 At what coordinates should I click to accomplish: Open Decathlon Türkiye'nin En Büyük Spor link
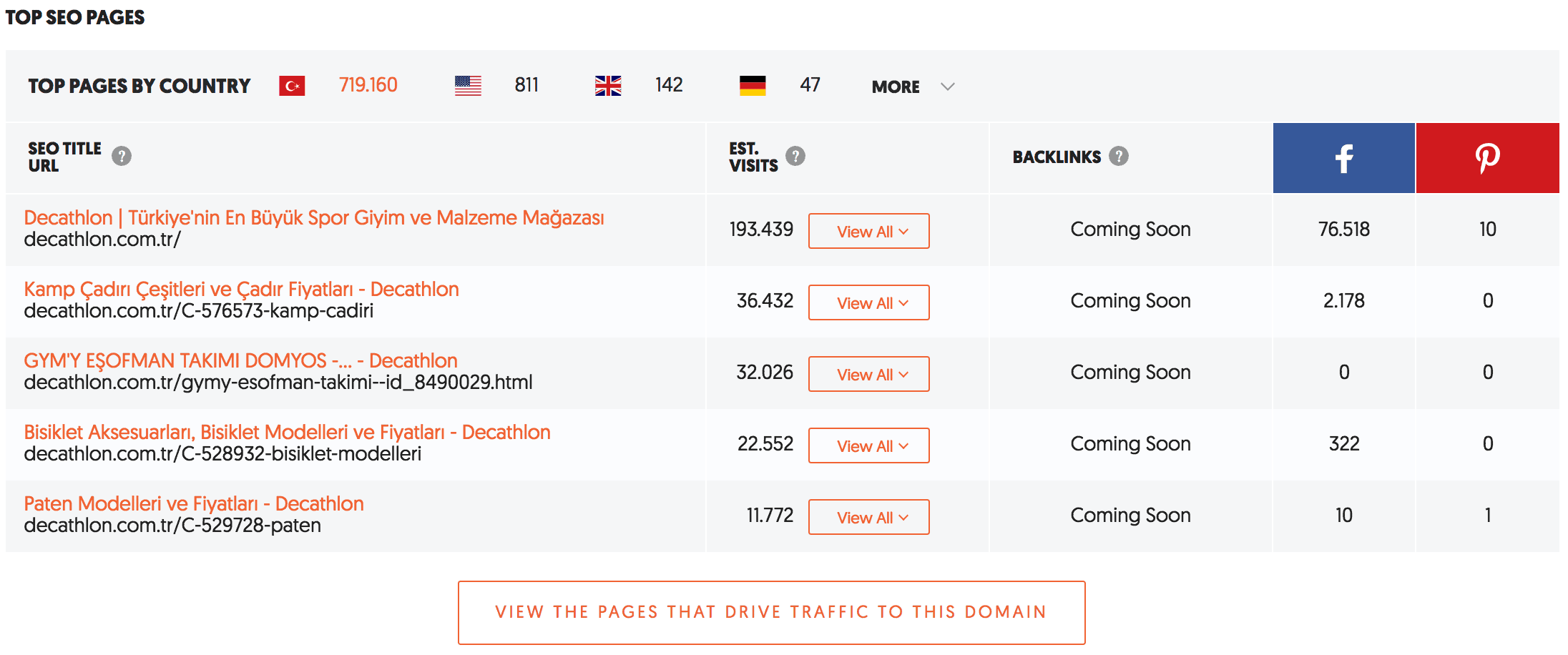314,217
